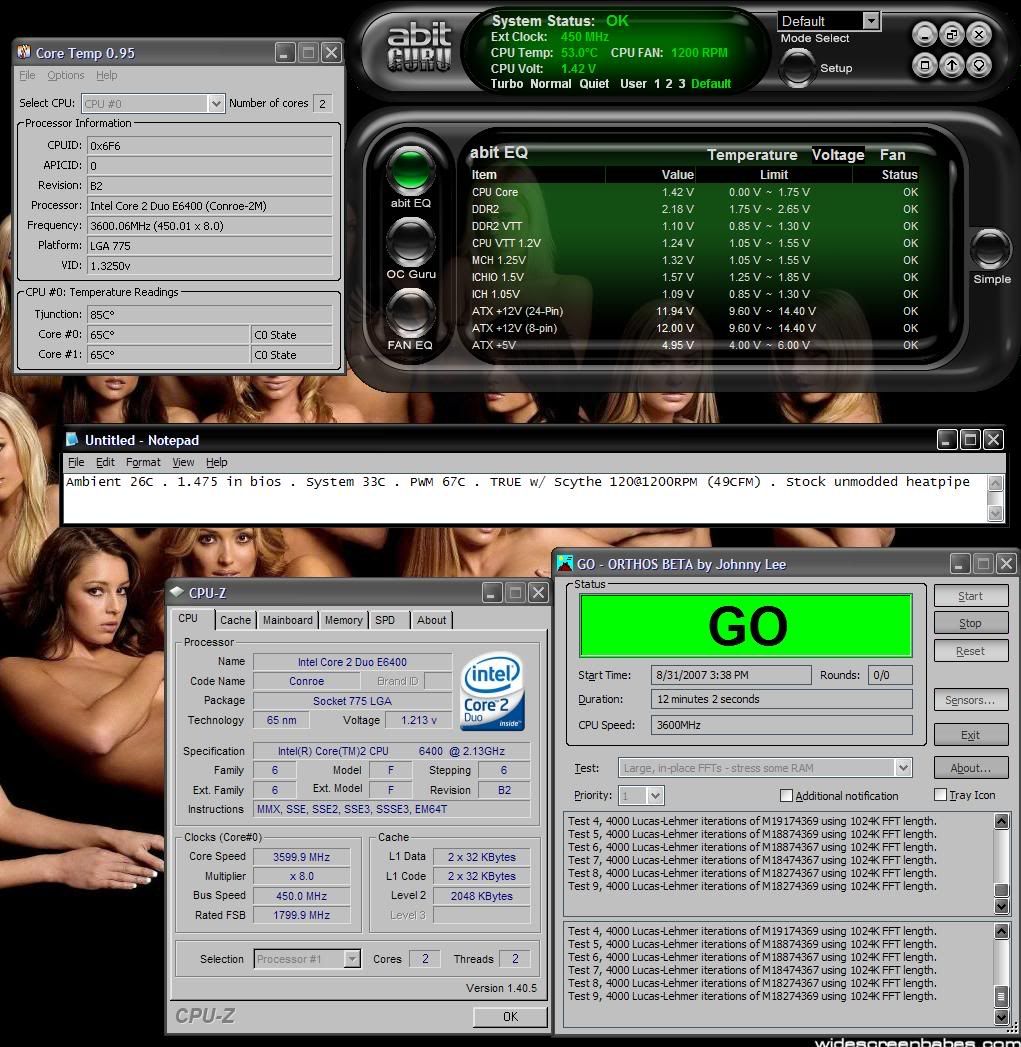Click the ORTHOS title bar icon
The width and height of the screenshot is (1021, 1047).
pyautogui.click(x=564, y=564)
